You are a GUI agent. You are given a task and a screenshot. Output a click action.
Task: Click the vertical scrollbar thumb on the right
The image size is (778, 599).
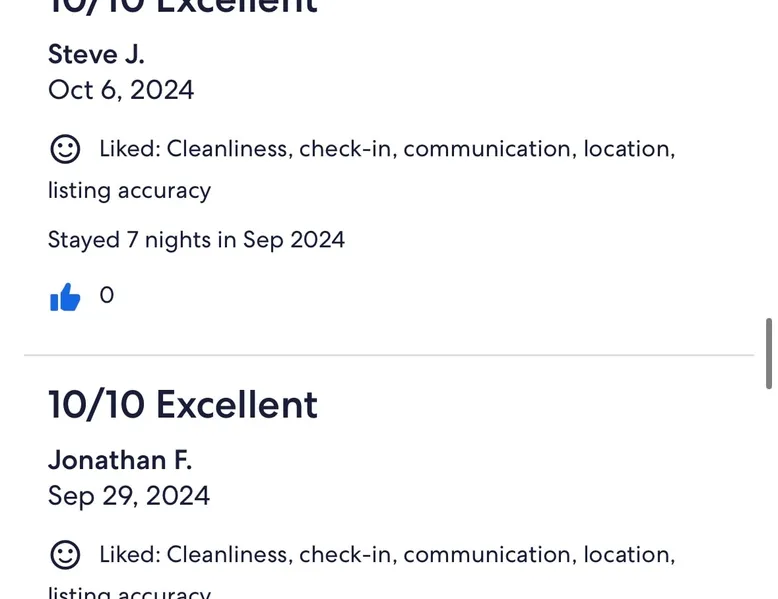(x=768, y=352)
